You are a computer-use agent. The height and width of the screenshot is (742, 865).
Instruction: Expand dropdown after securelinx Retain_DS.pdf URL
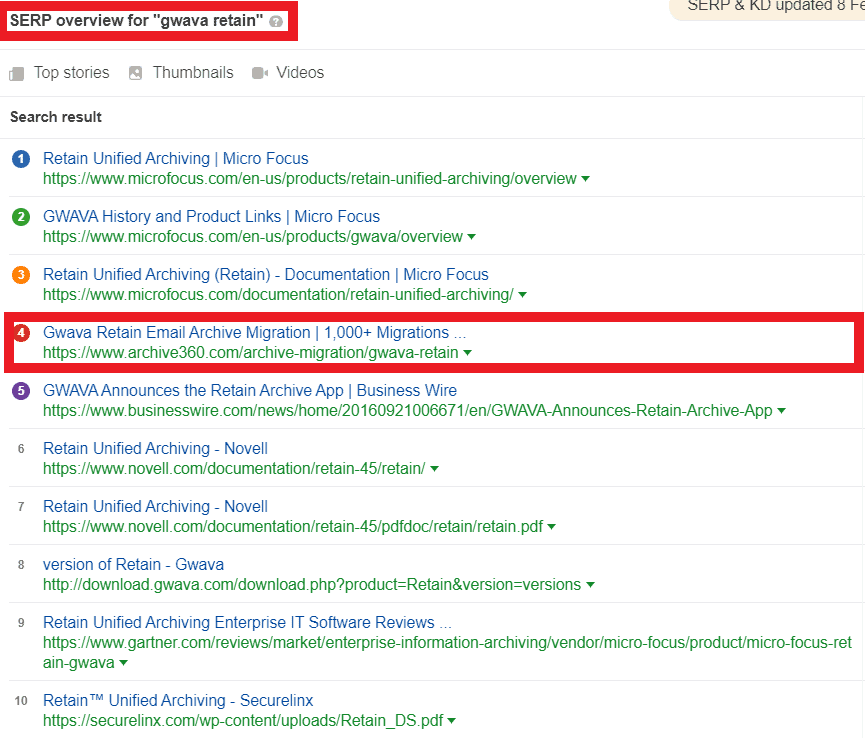click(x=451, y=720)
